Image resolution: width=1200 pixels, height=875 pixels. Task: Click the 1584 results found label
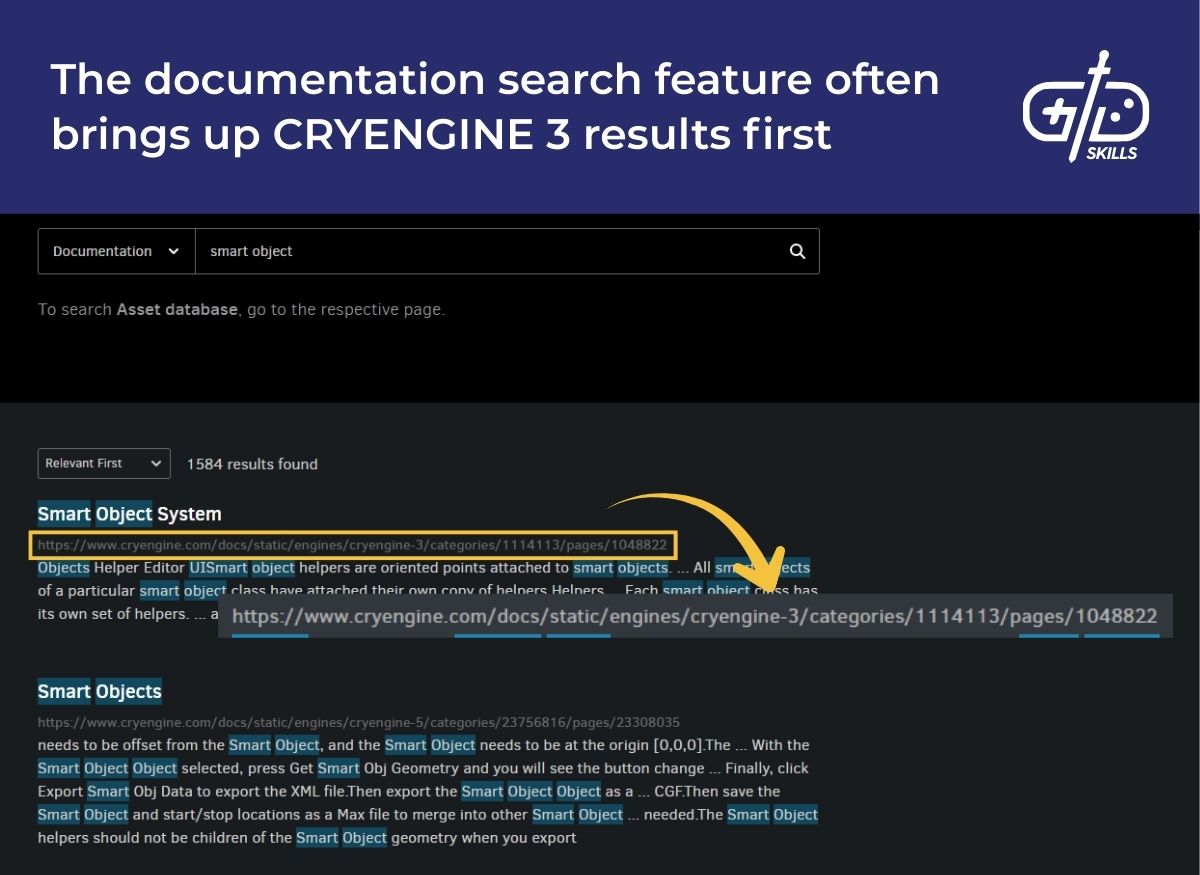251,464
